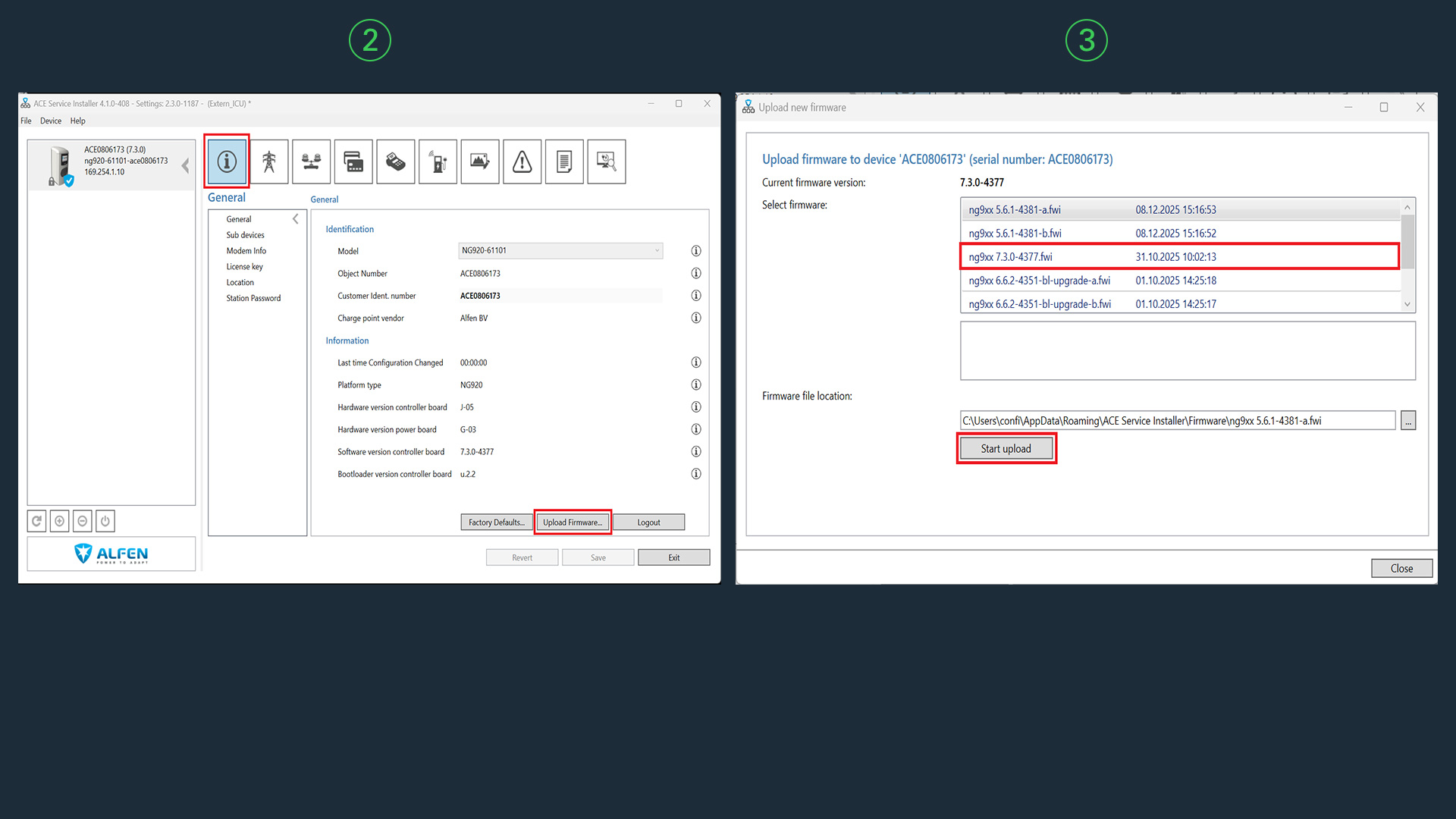Screen dimensions: 1456x819
Task: Click Close in Upload new firmware window
Action: click(x=1401, y=569)
